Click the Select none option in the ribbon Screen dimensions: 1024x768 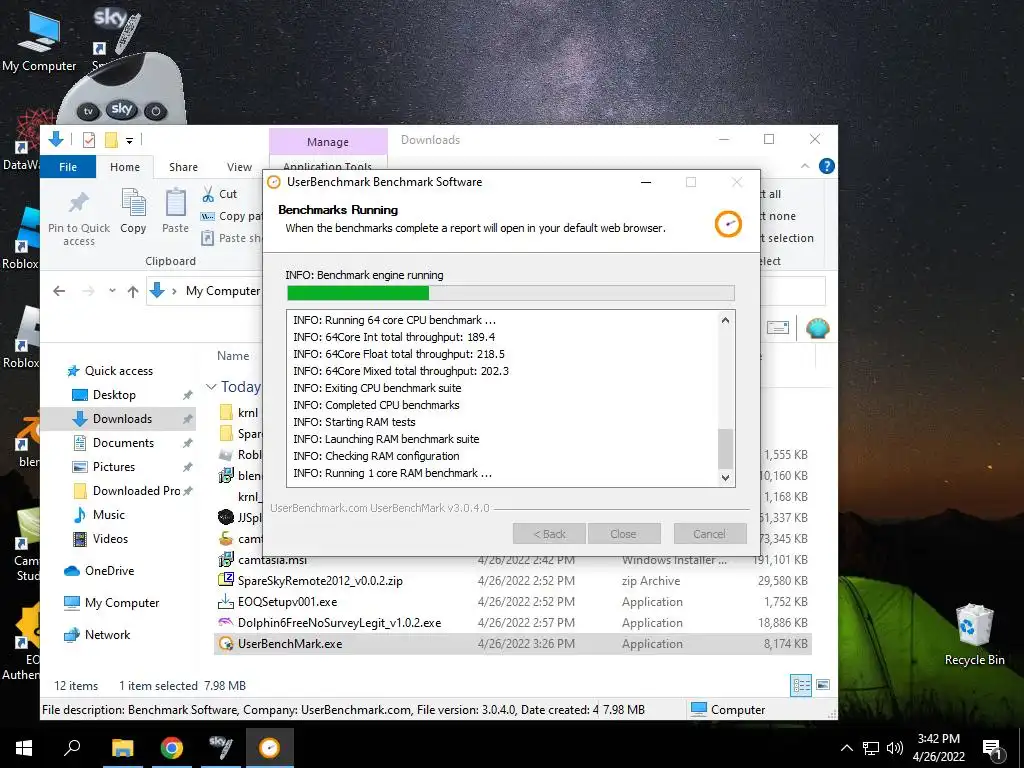(x=778, y=216)
